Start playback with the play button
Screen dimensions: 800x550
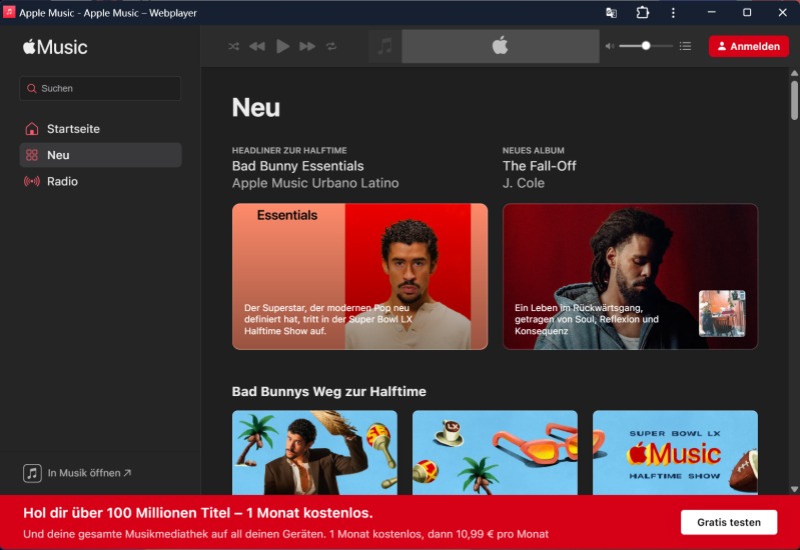point(283,46)
